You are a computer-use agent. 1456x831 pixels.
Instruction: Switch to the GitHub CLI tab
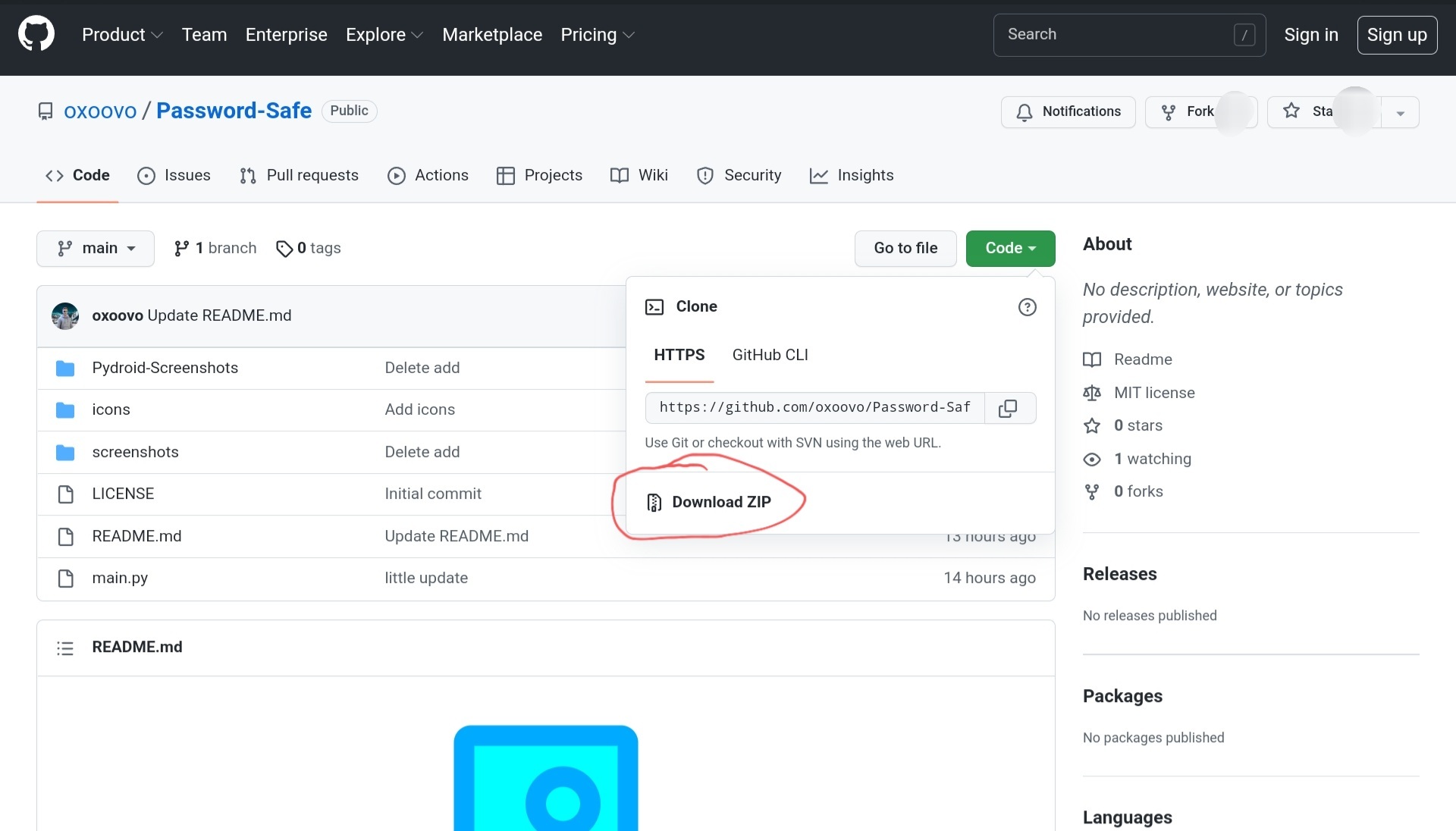770,355
